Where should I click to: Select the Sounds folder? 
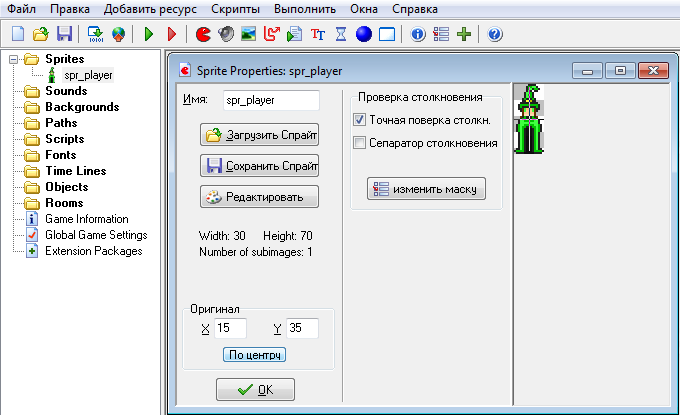pos(66,91)
